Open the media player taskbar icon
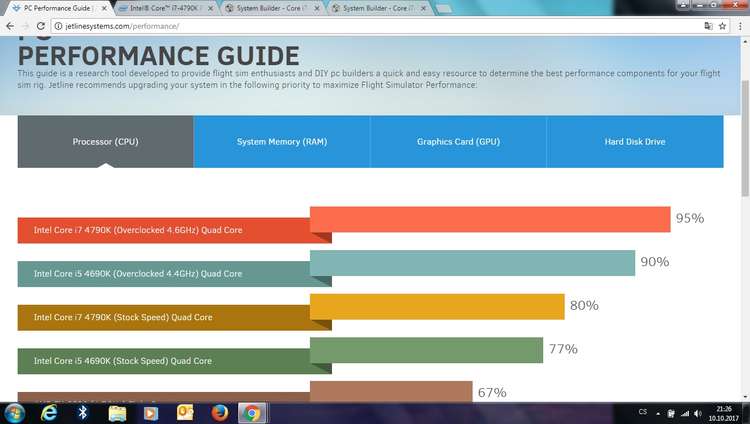This screenshot has width=750, height=424. tap(151, 413)
